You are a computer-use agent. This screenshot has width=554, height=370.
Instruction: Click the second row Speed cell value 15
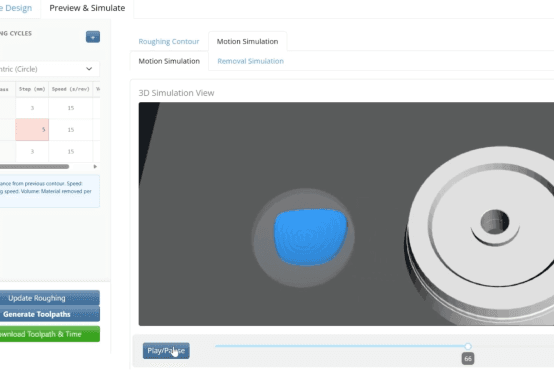(x=71, y=130)
